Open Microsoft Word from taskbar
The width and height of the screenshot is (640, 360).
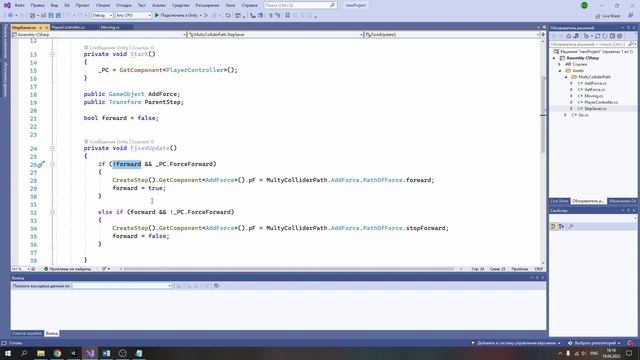pyautogui.click(x=107, y=353)
